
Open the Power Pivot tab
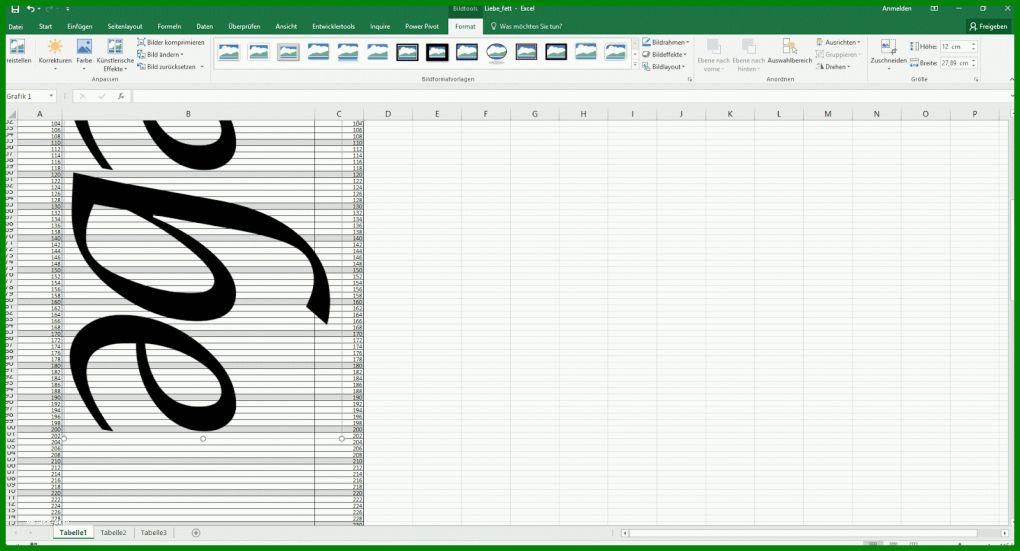422,27
